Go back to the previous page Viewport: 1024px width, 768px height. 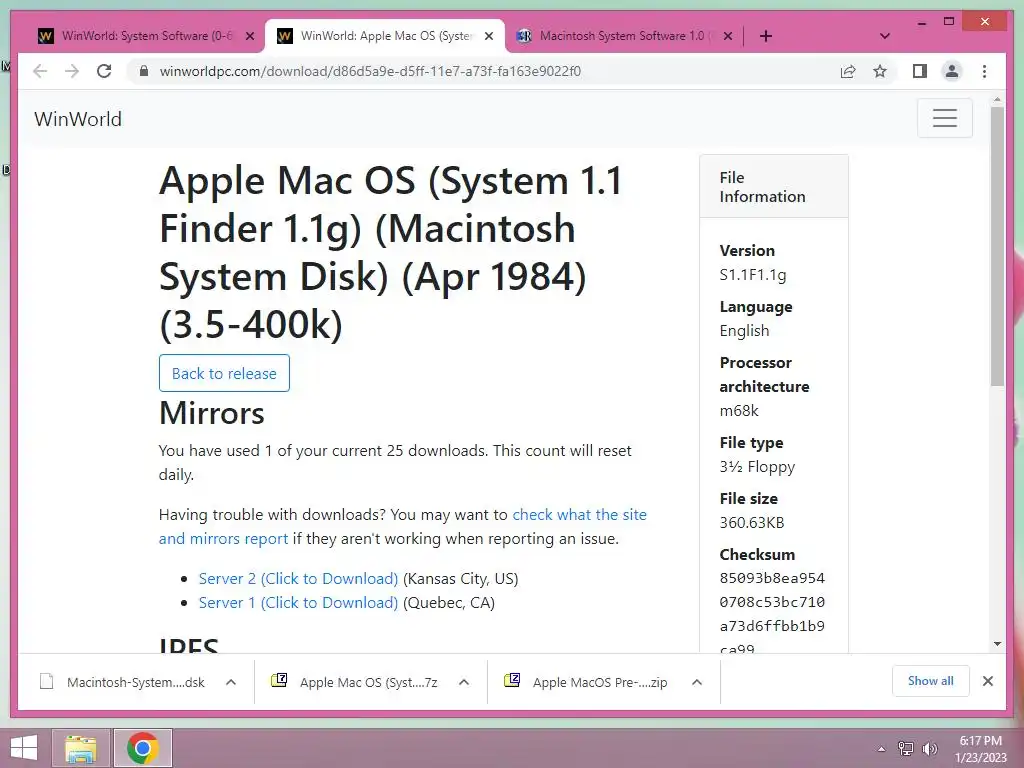tap(40, 71)
